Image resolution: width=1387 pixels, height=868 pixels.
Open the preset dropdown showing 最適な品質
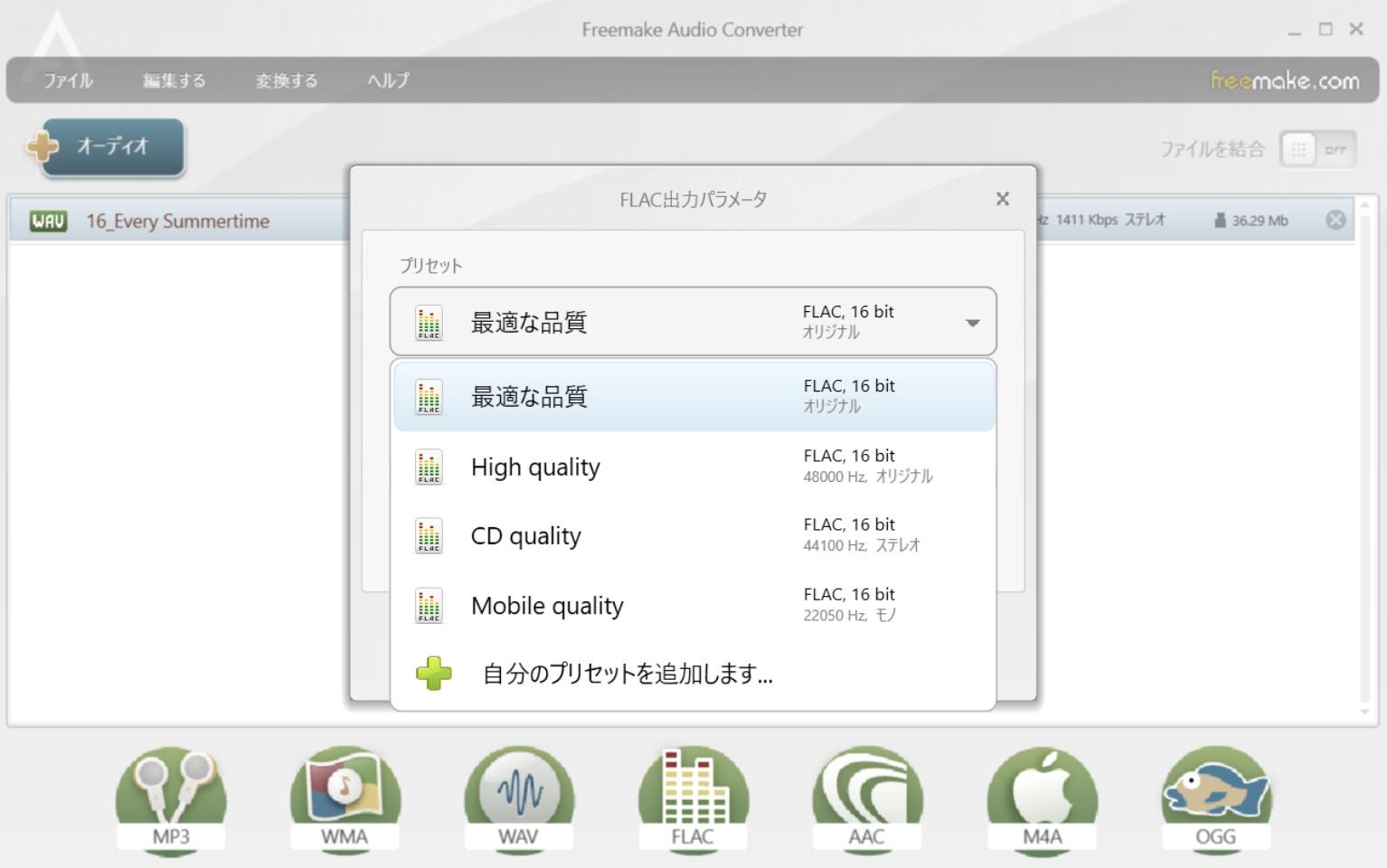coord(972,321)
